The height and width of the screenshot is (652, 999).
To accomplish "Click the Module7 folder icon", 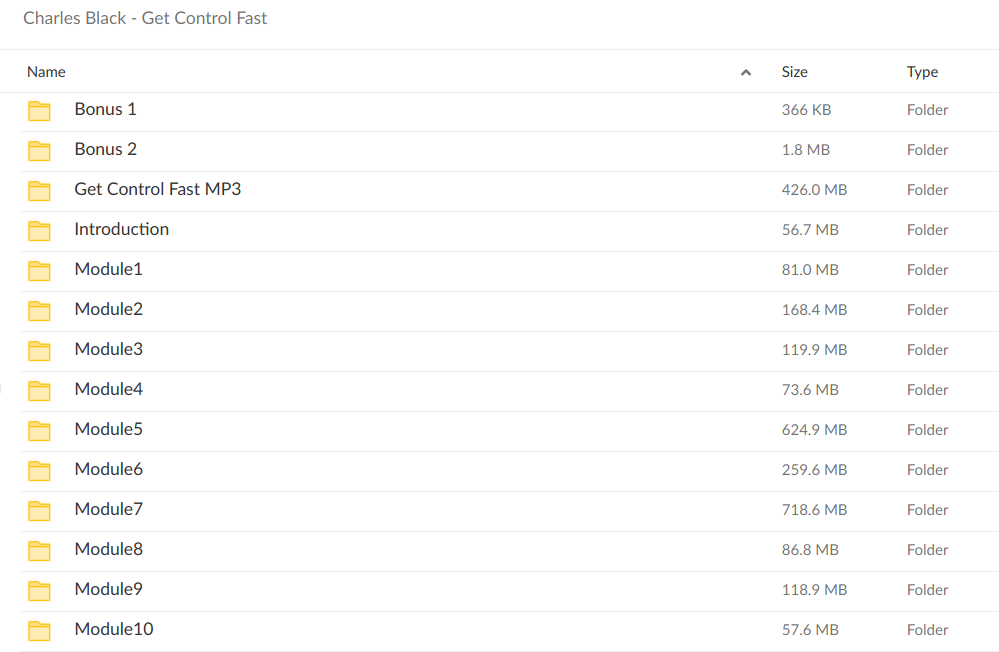I will 39,510.
